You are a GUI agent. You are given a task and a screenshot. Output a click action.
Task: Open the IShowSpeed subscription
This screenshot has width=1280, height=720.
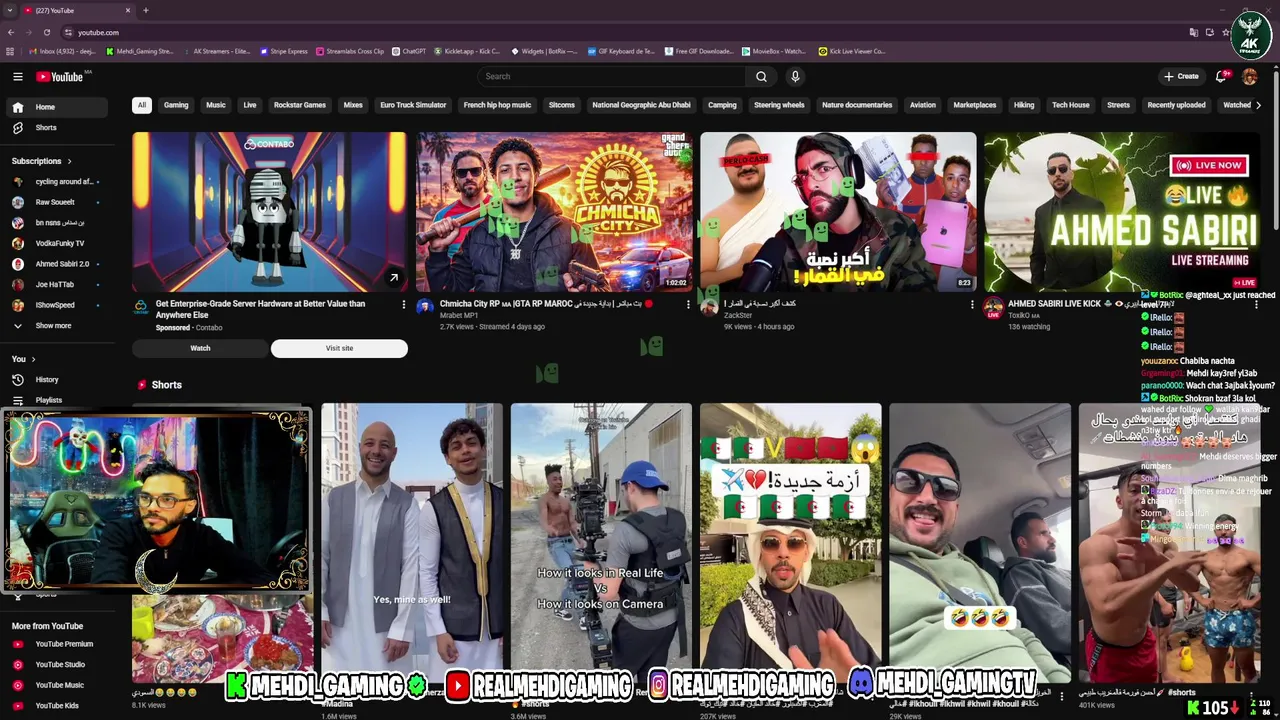(x=55, y=305)
